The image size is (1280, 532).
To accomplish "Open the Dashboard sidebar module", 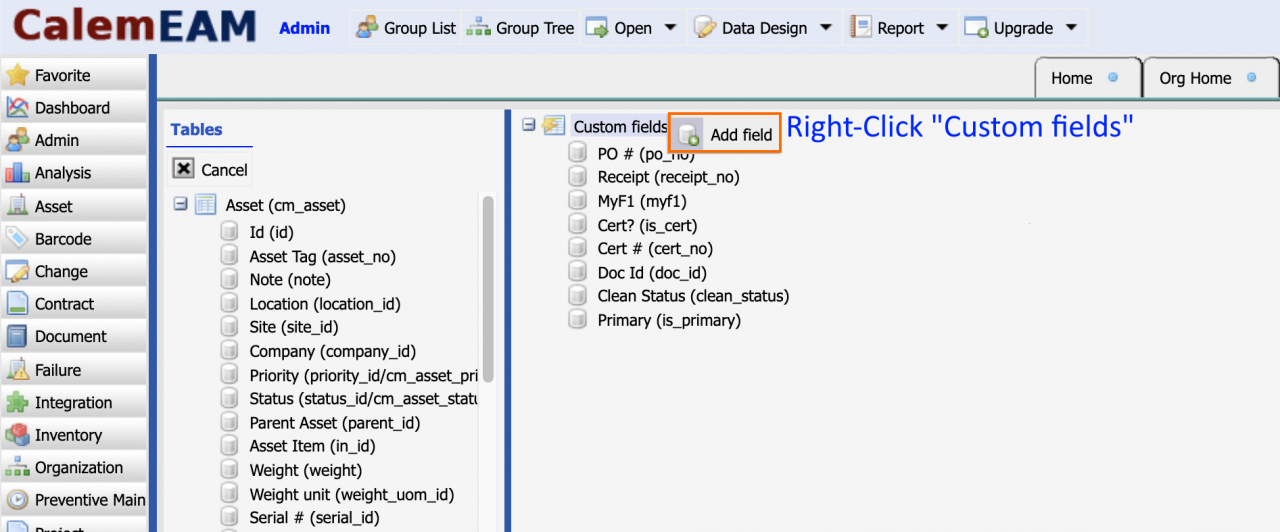I will pyautogui.click(x=73, y=108).
